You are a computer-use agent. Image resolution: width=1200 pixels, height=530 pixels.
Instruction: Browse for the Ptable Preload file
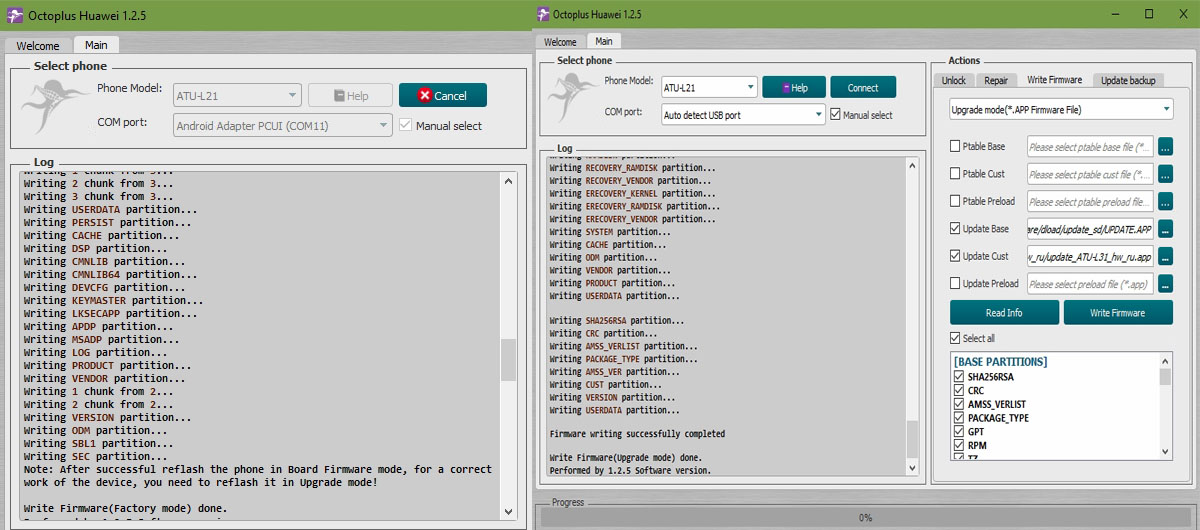pos(1165,201)
